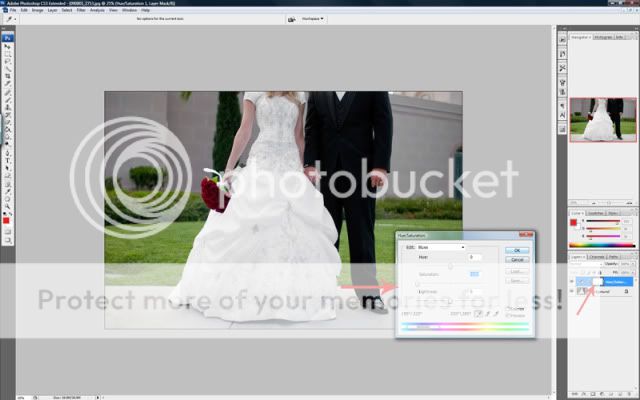Select the Crop tool
Viewport: 640px width, 400px height.
[x=8, y=76]
